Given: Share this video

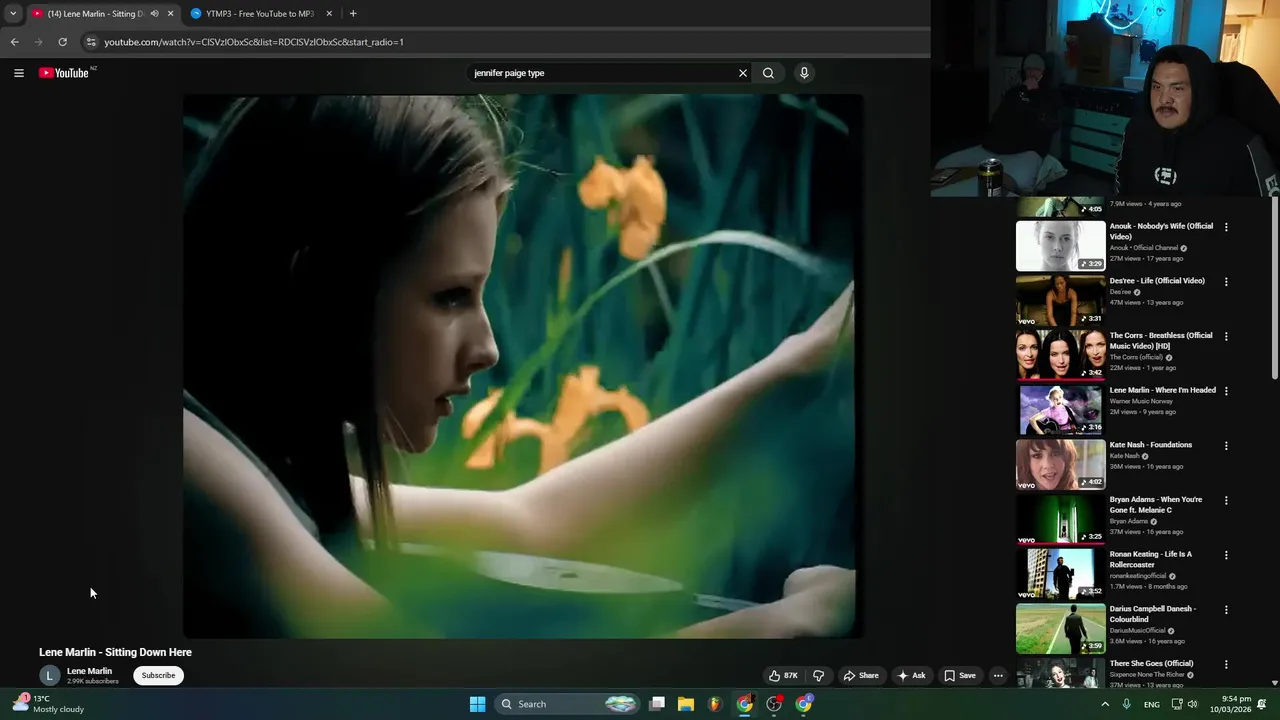Looking at the screenshot, I should 861,676.
